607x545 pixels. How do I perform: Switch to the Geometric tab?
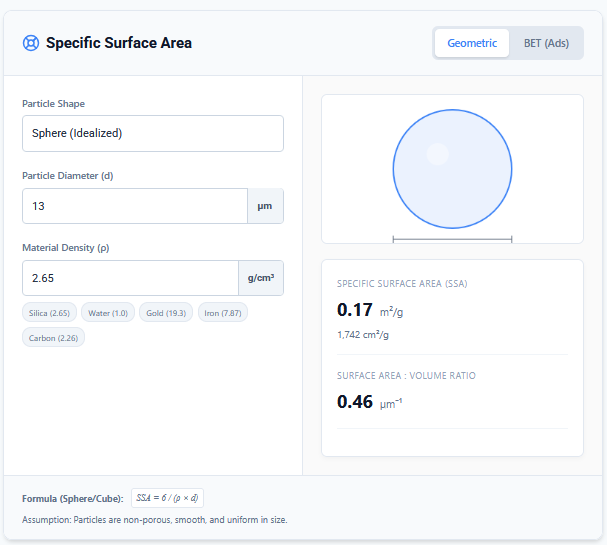[472, 43]
